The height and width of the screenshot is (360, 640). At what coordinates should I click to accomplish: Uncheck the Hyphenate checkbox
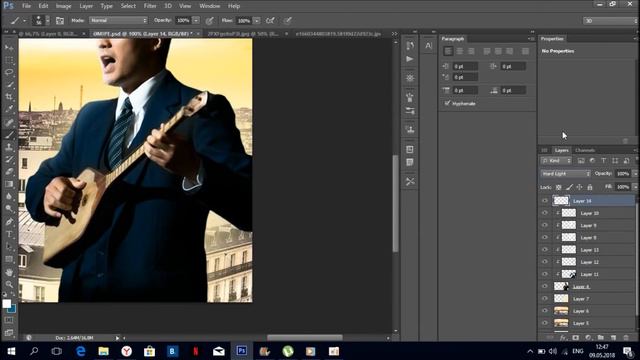pos(447,103)
